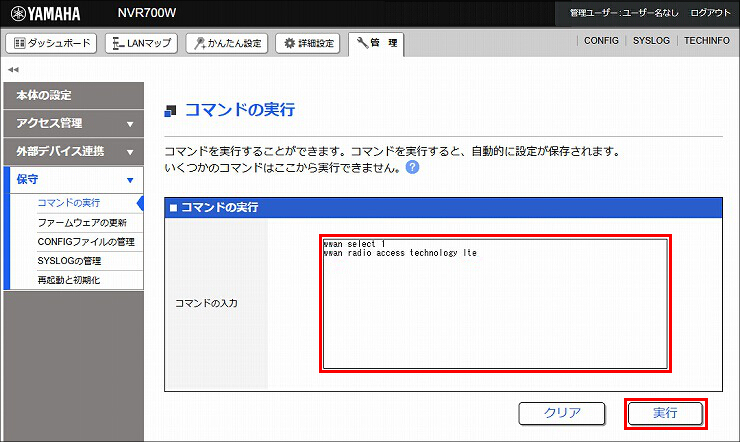
Task: Open the CONFIG link
Action: point(601,41)
